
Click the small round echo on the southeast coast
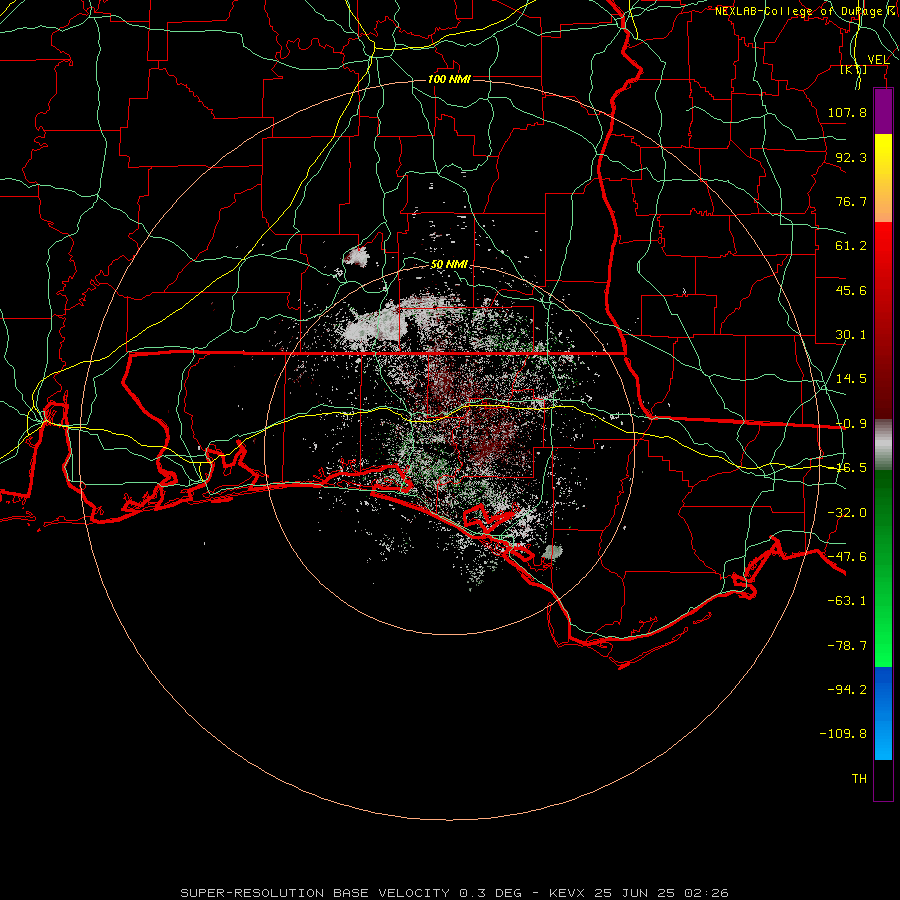[552, 552]
